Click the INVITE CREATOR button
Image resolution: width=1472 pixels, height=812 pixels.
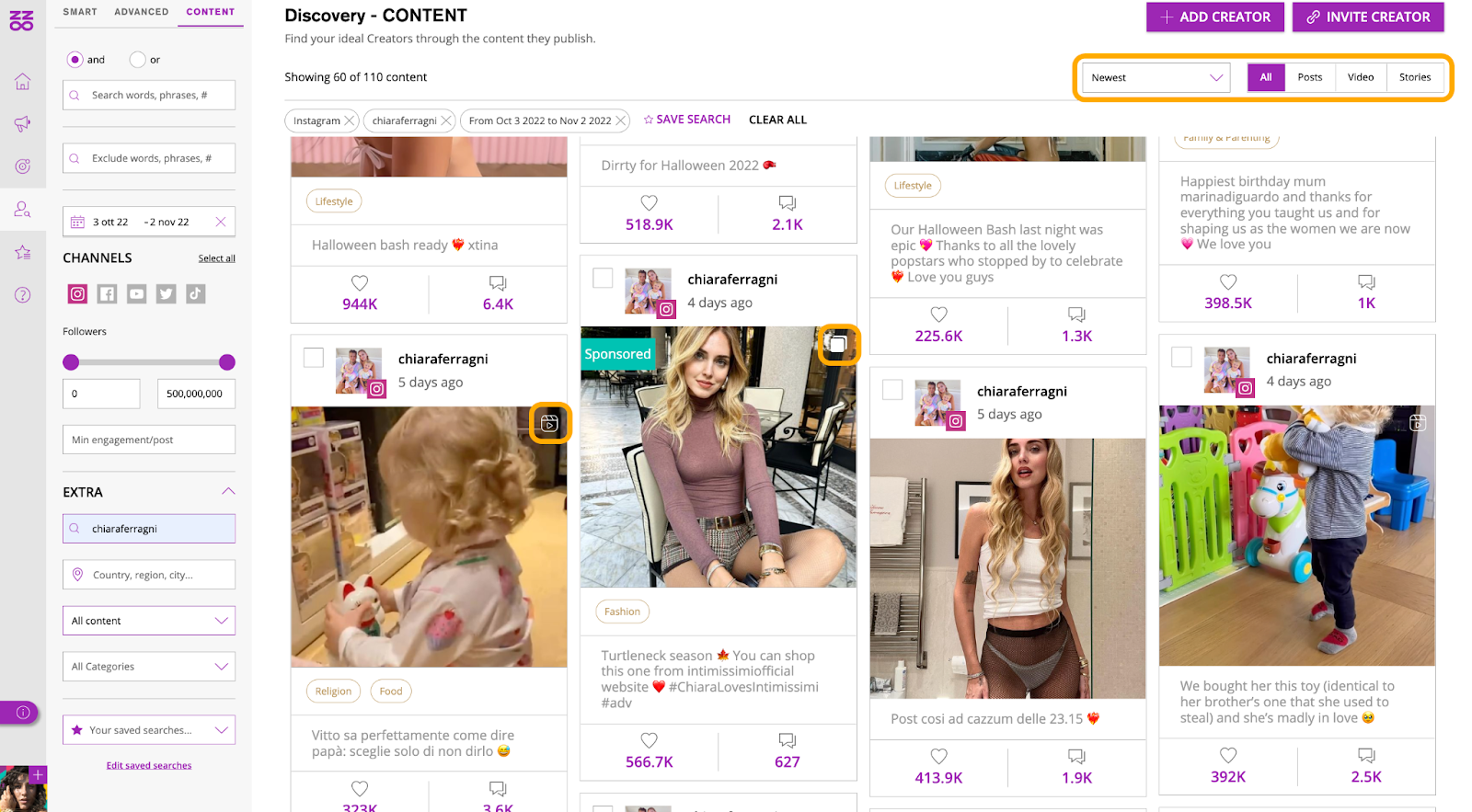[x=1368, y=17]
